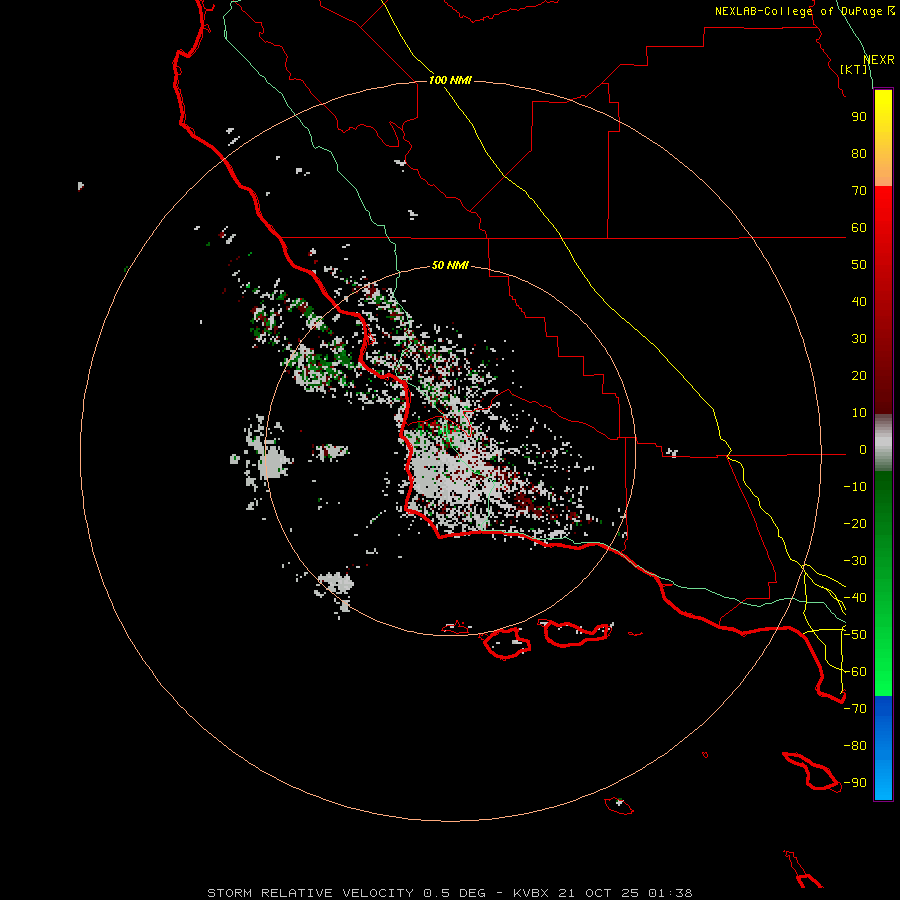Viewport: 900px width, 900px height.
Task: Click the -90 value on velocity scale
Action: (855, 783)
